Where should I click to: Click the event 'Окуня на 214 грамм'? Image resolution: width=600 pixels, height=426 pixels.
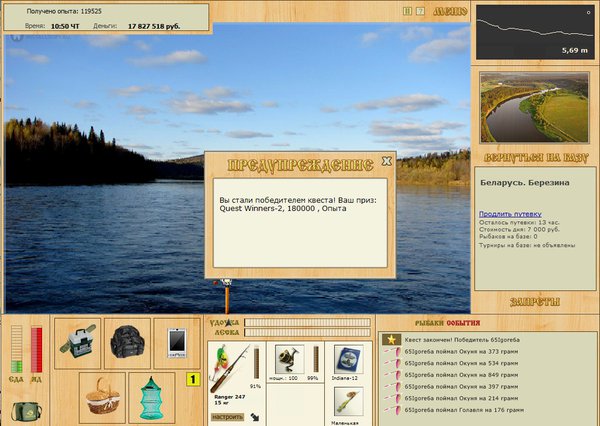tap(461, 398)
